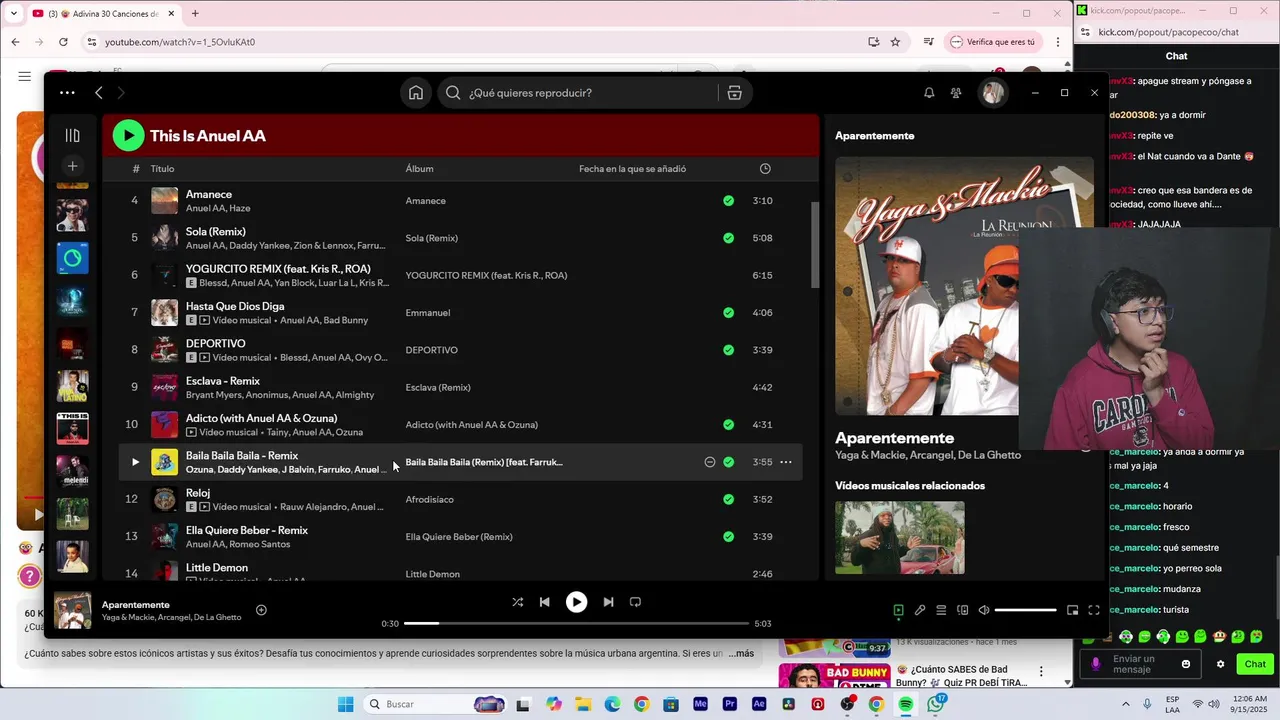Image resolution: width=1280 pixels, height=720 pixels.
Task: Open Kick chat settings gear
Action: click(x=1220, y=664)
